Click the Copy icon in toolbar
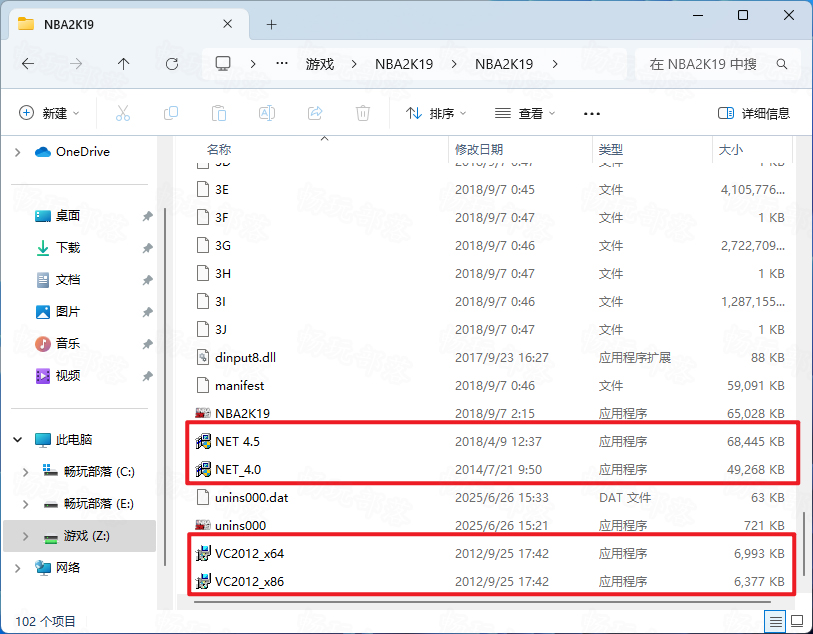 click(171, 113)
